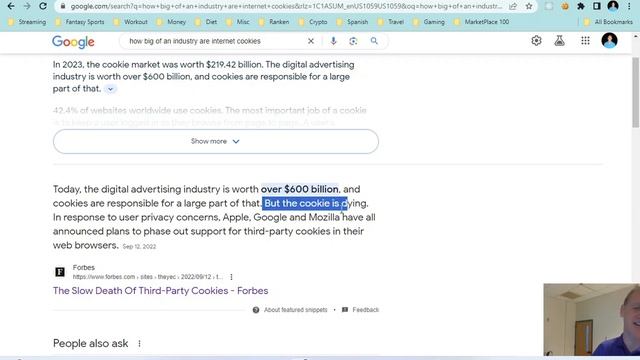
Task: Open the Fantasy Sports bookmarks folder
Action: click(x=80, y=22)
